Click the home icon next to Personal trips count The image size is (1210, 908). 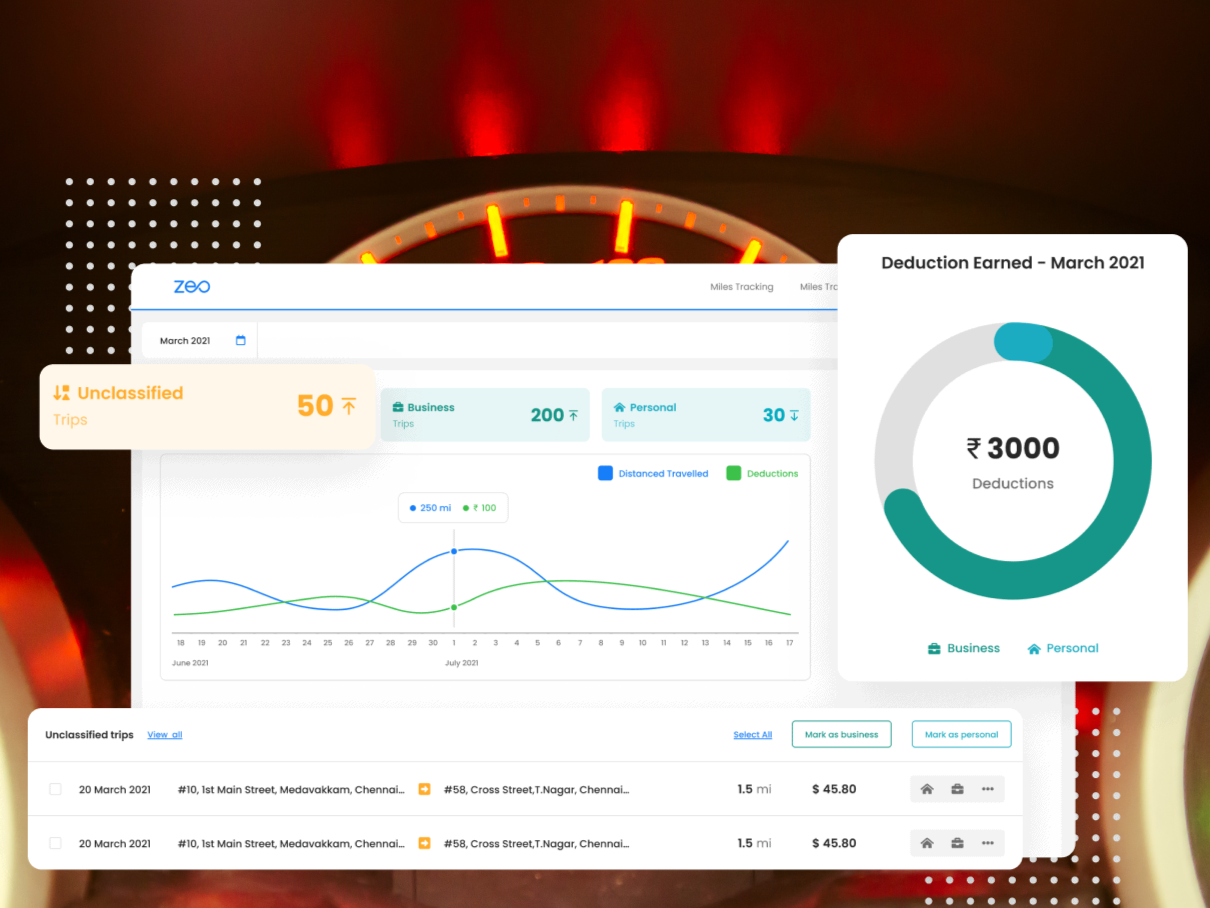(x=620, y=407)
